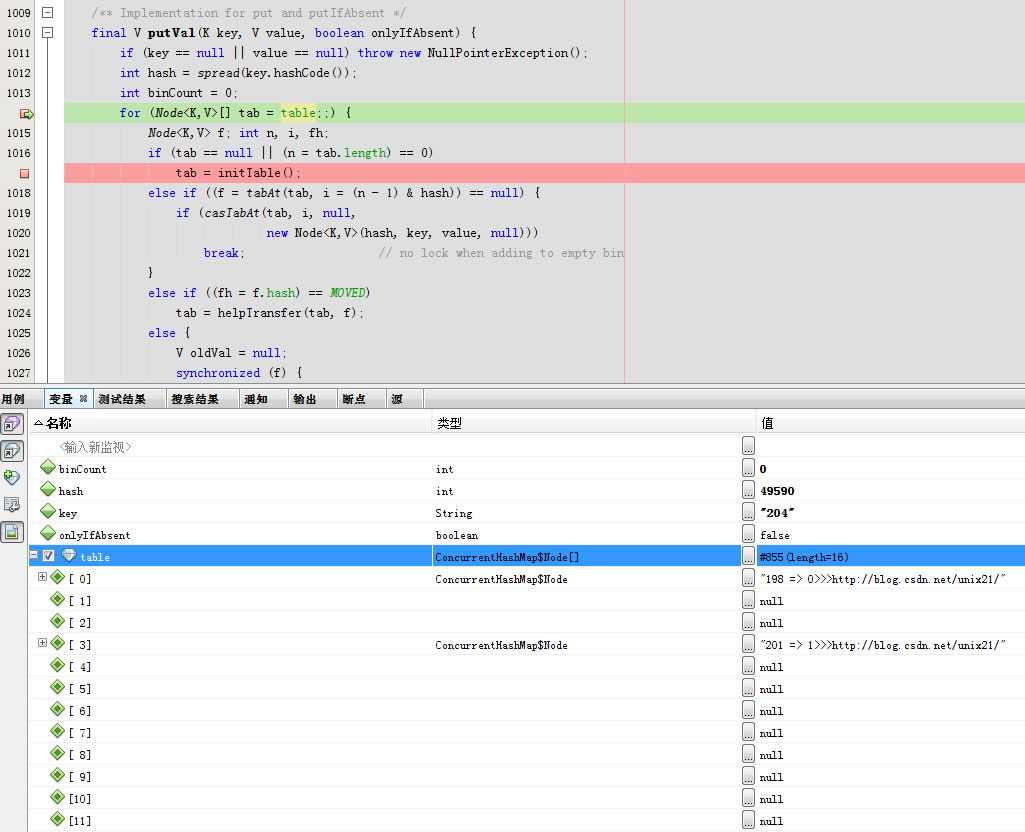The height and width of the screenshot is (832, 1025).
Task: Click the field icon of element [11]
Action: [x=58, y=820]
